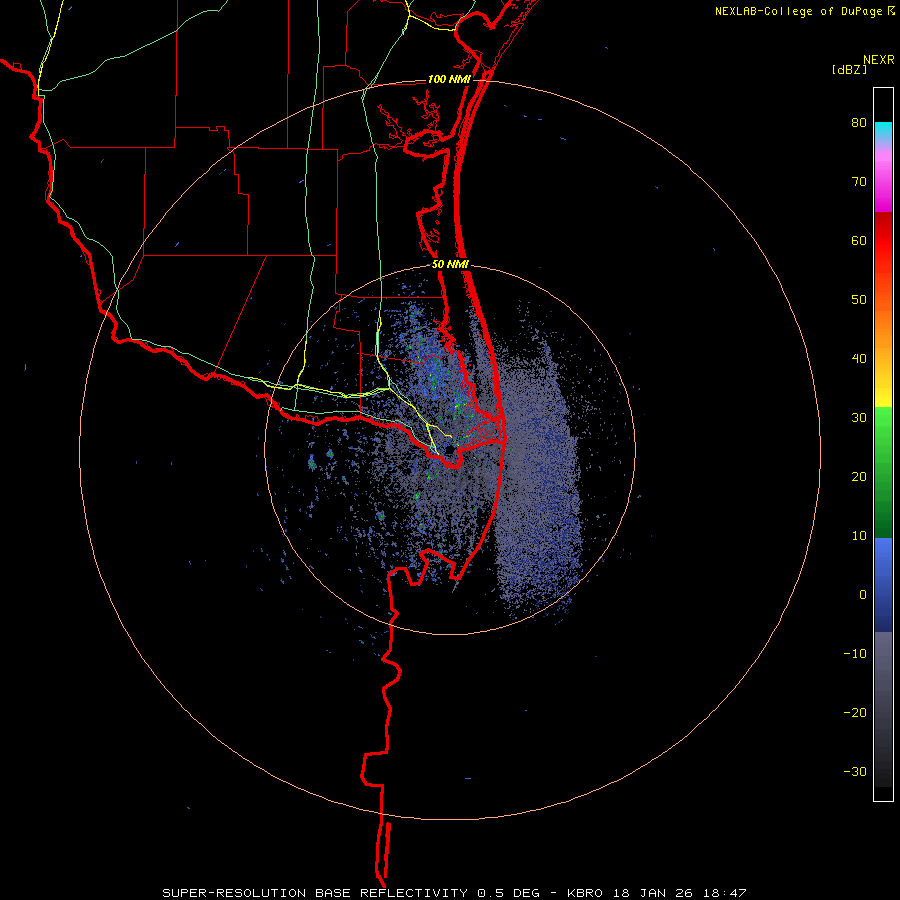Click the green segment of the color bar

[883, 472]
